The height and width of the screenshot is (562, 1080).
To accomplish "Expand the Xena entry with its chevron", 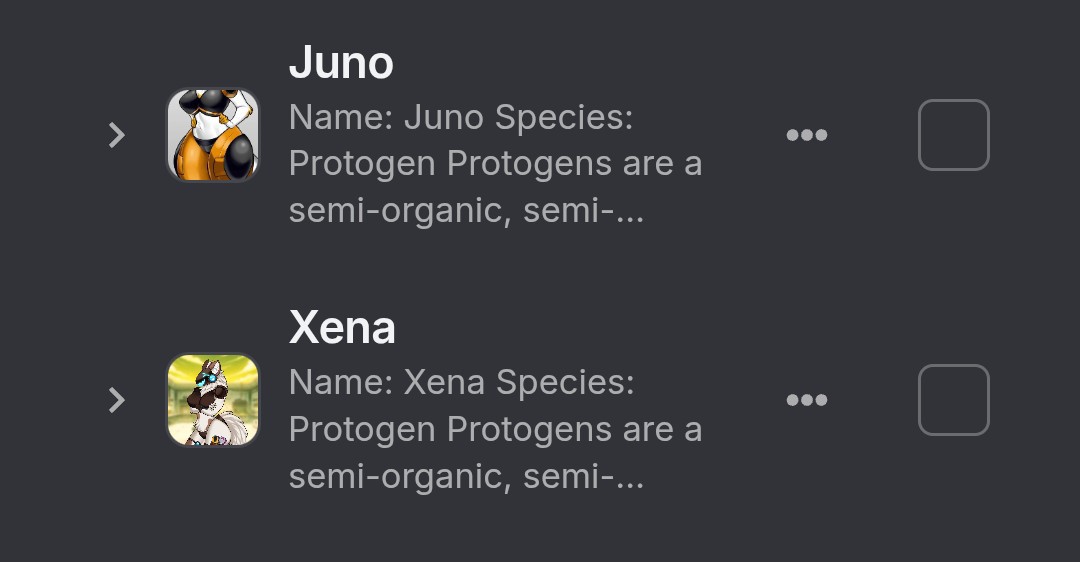I will pyautogui.click(x=117, y=400).
